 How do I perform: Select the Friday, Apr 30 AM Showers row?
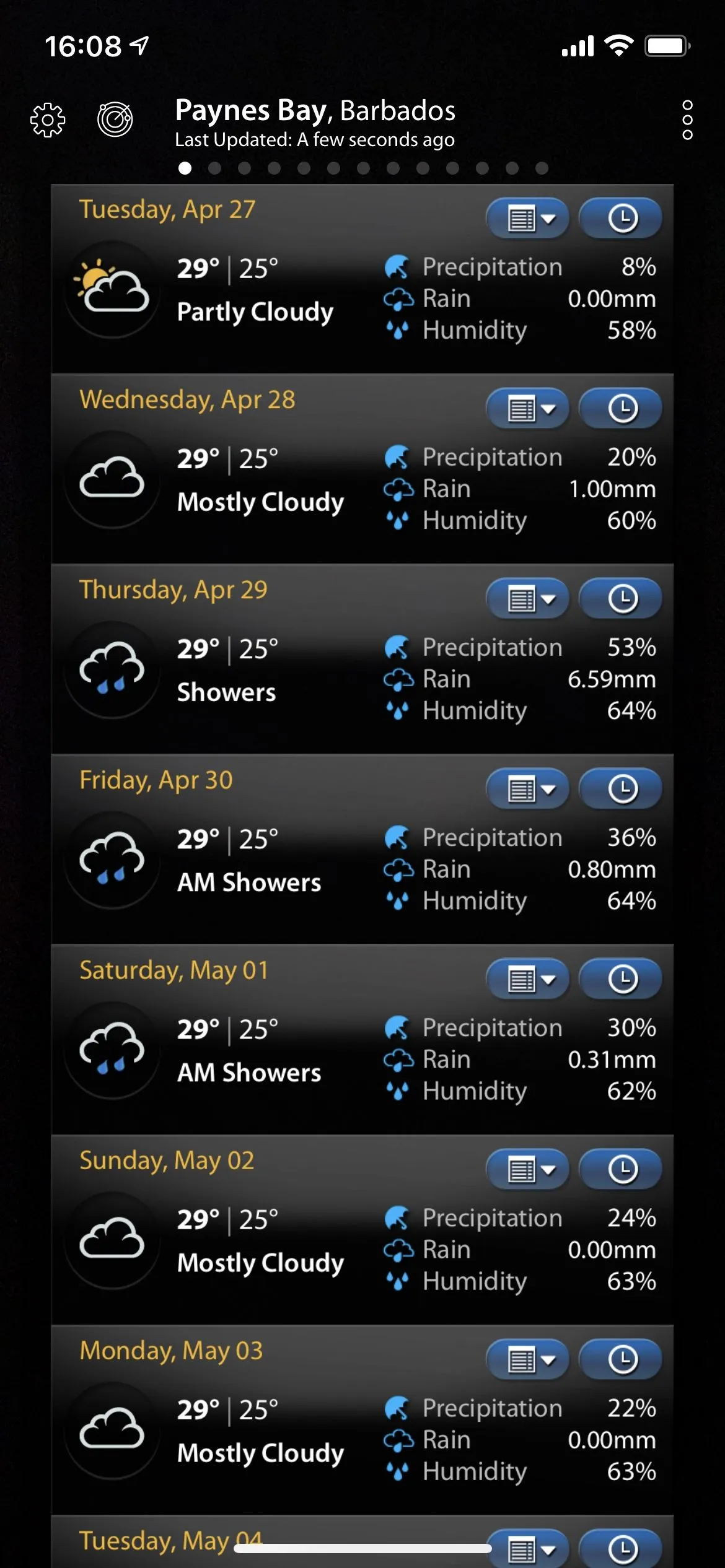249,882
